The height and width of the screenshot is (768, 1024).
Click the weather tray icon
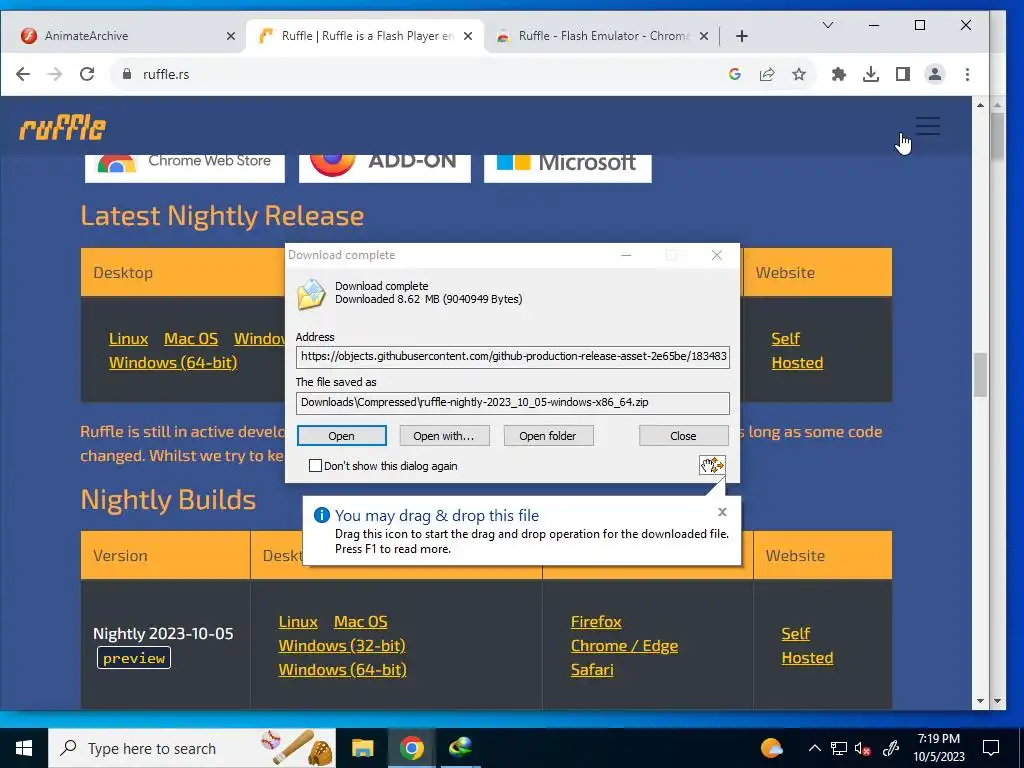pos(771,748)
